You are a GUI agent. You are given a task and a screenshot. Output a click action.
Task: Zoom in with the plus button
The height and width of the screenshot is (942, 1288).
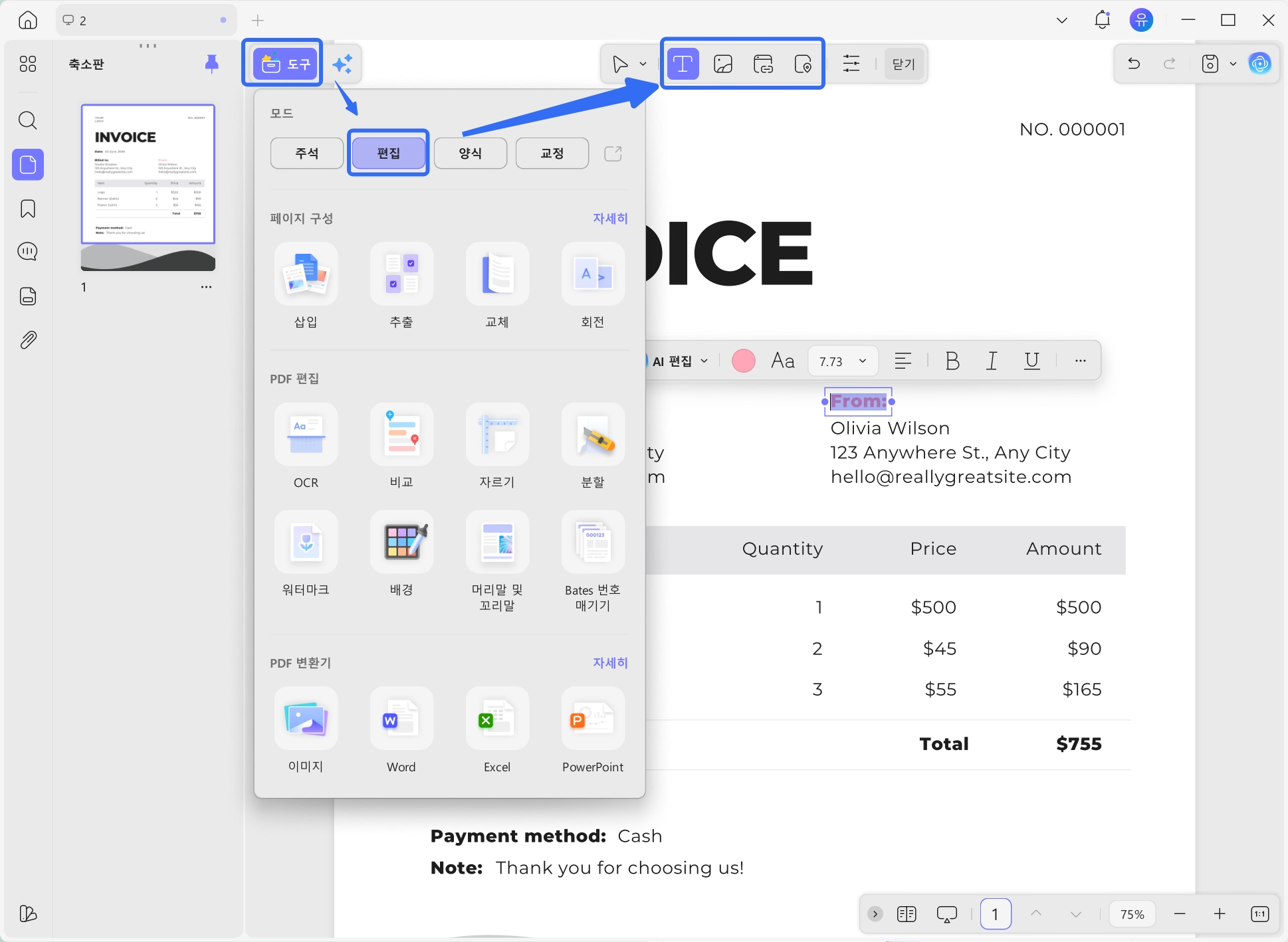point(1220,914)
